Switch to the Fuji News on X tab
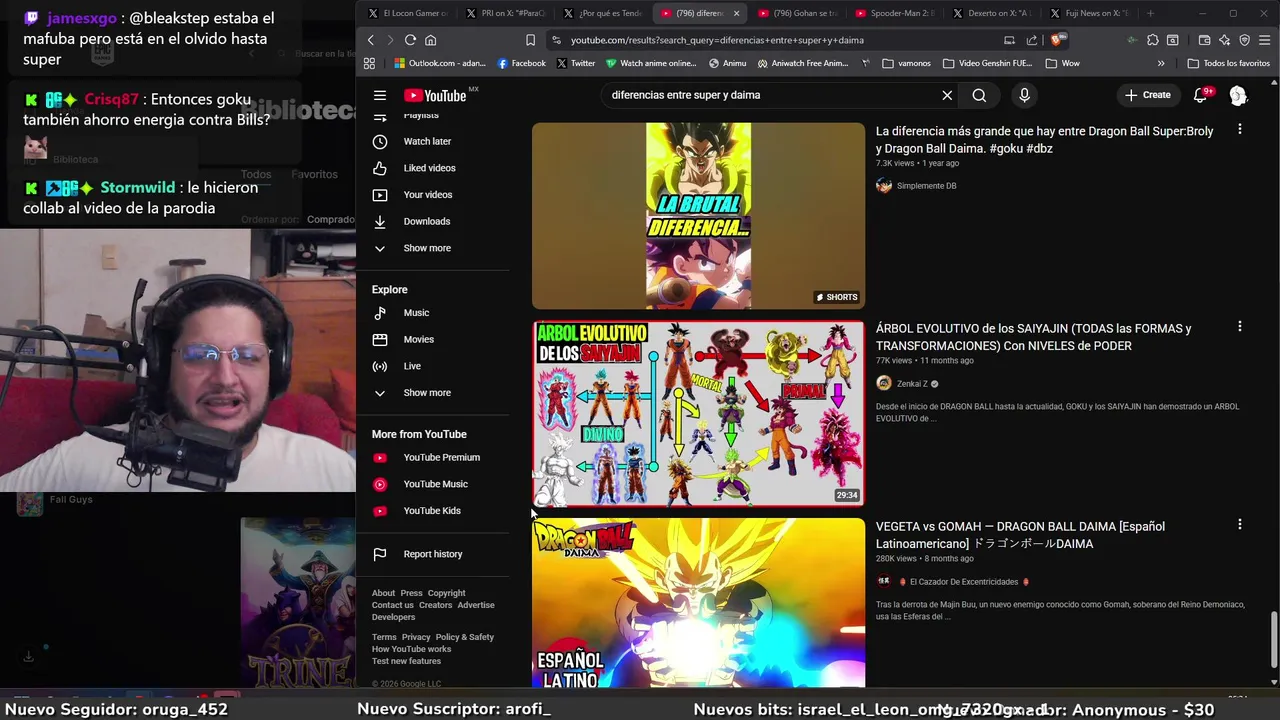Viewport: 1280px width, 720px height. (x=1089, y=13)
